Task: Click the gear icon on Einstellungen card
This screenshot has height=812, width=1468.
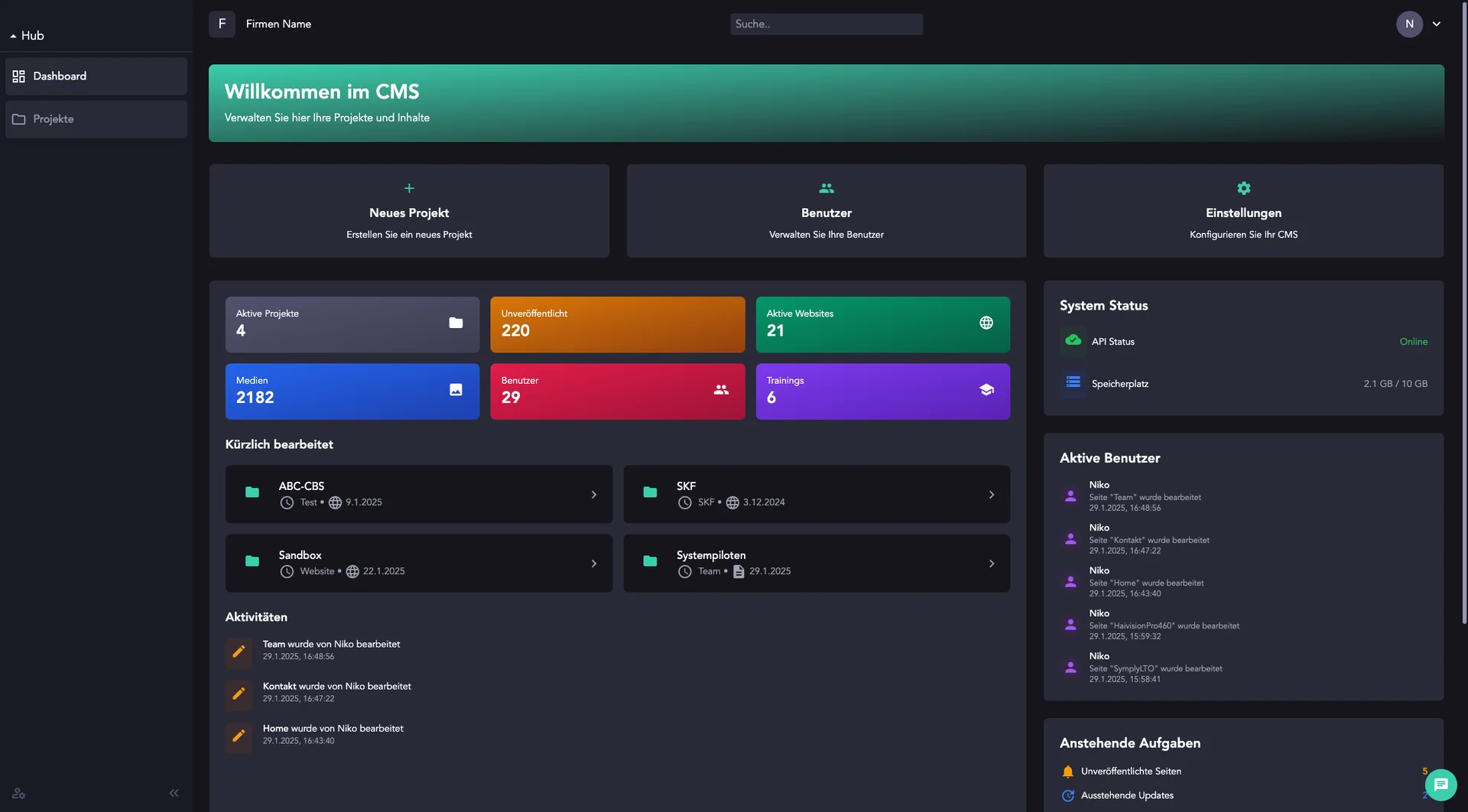Action: click(x=1243, y=188)
